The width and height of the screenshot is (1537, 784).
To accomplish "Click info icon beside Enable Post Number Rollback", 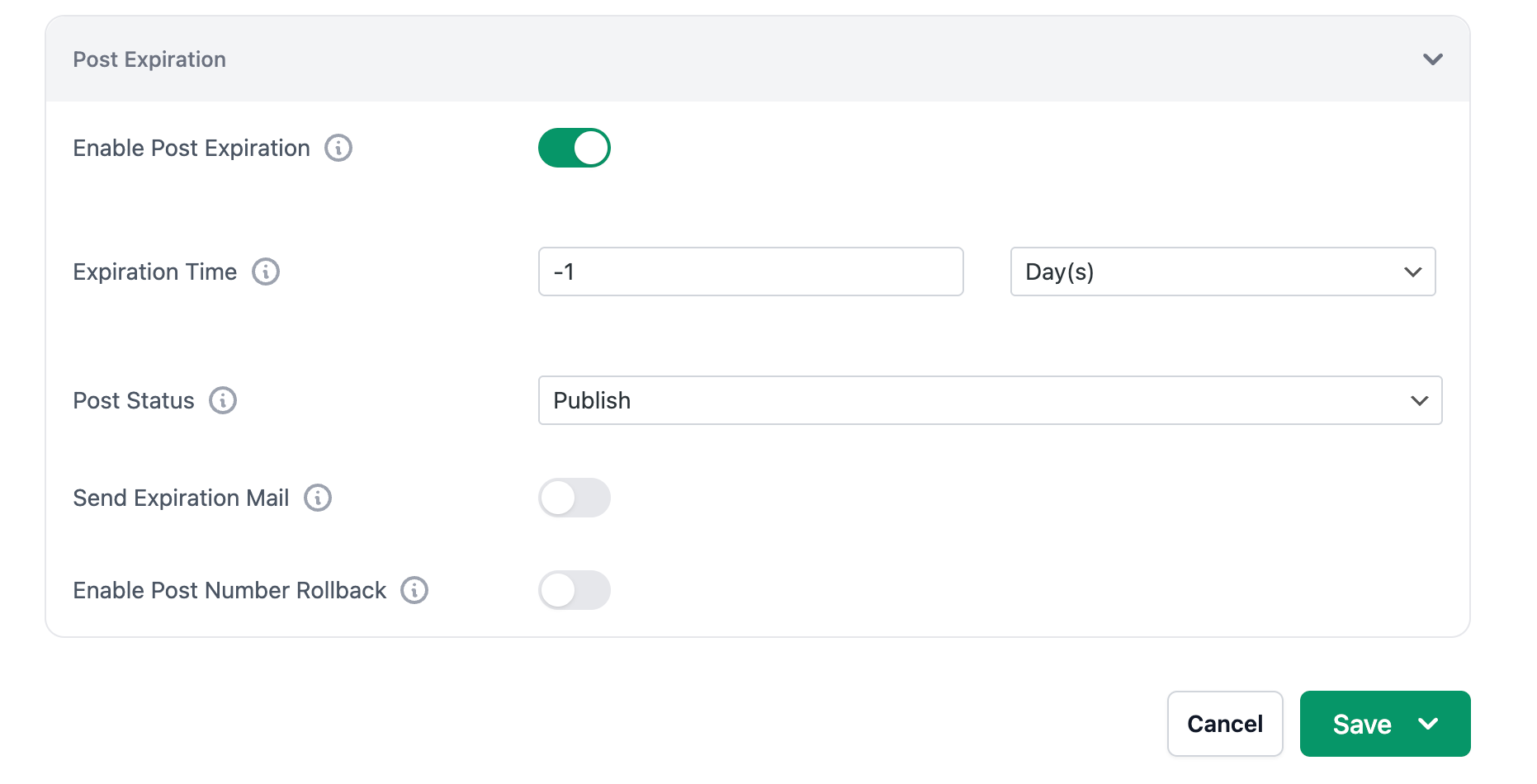I will click(x=414, y=590).
